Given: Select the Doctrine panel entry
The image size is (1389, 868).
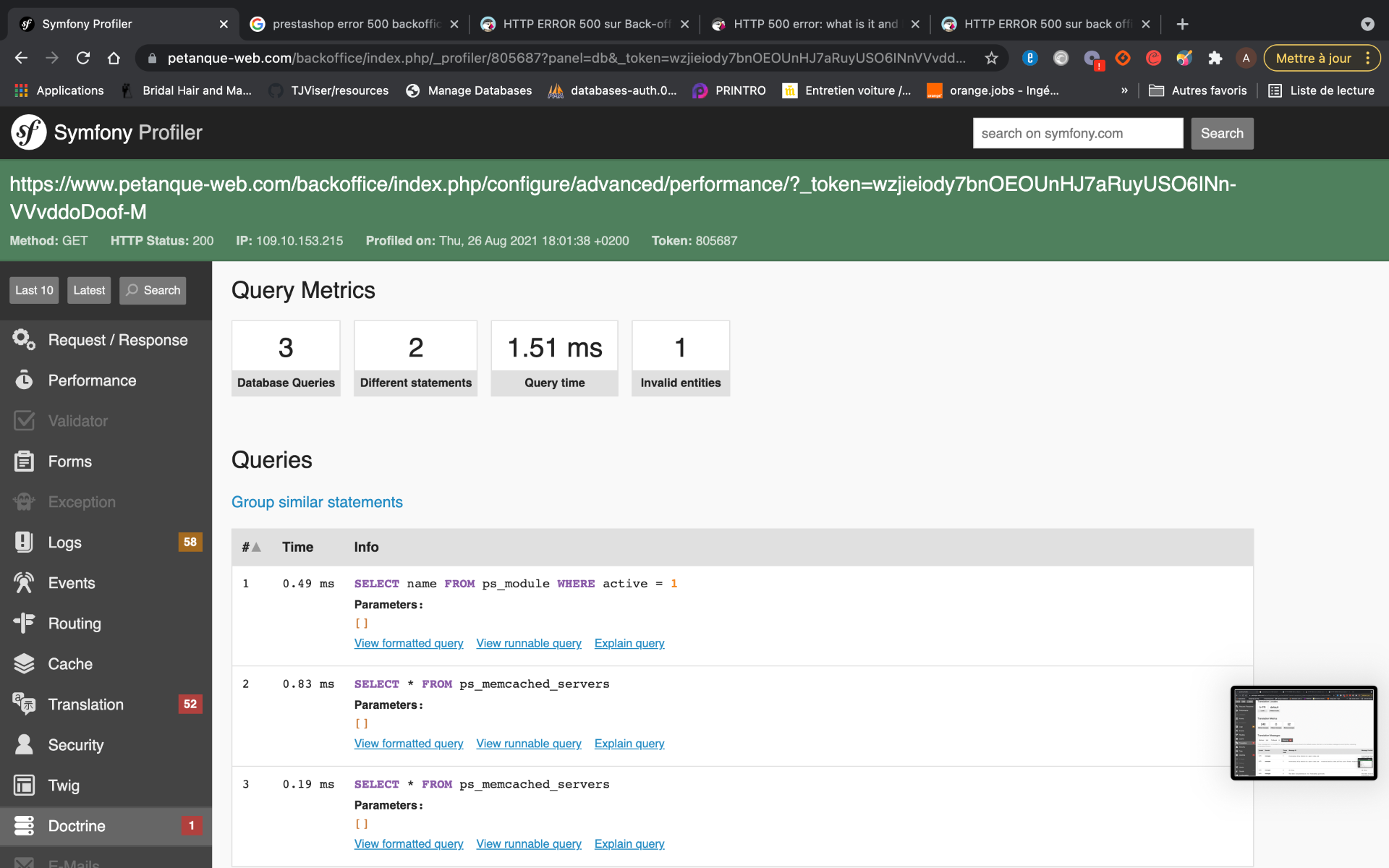Looking at the screenshot, I should pyautogui.click(x=77, y=825).
